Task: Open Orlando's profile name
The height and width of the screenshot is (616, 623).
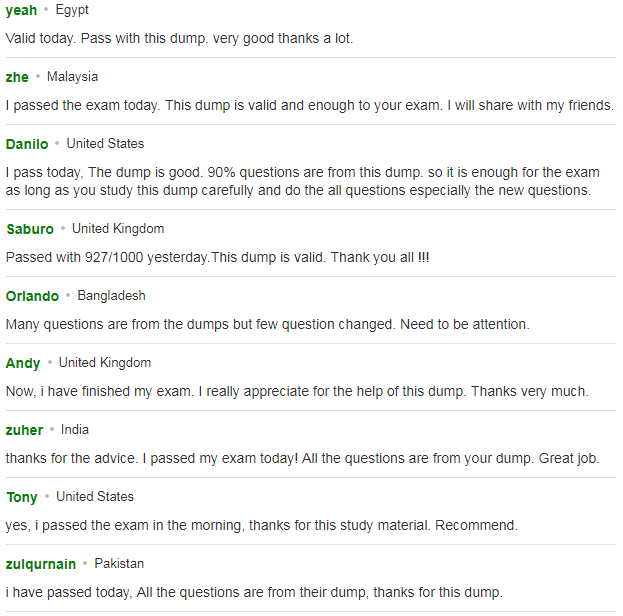Action: (x=32, y=296)
